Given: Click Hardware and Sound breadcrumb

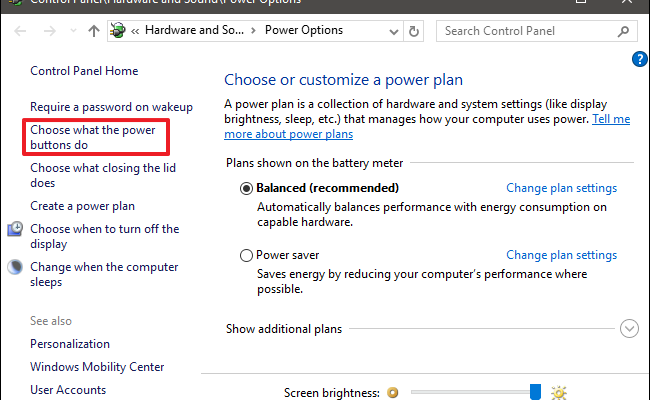Looking at the screenshot, I should click(x=194, y=30).
